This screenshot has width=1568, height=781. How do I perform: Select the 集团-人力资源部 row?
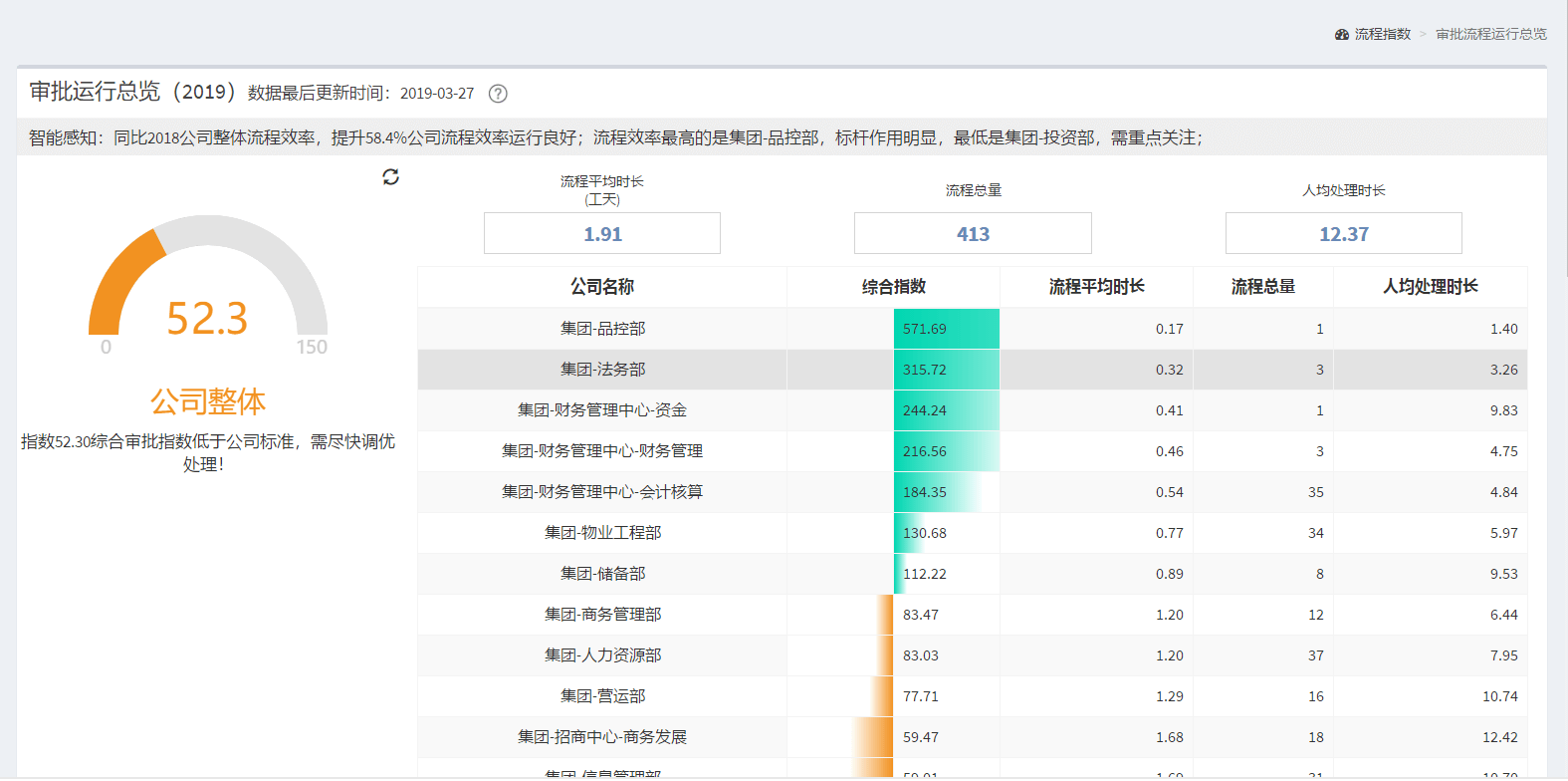pos(602,655)
